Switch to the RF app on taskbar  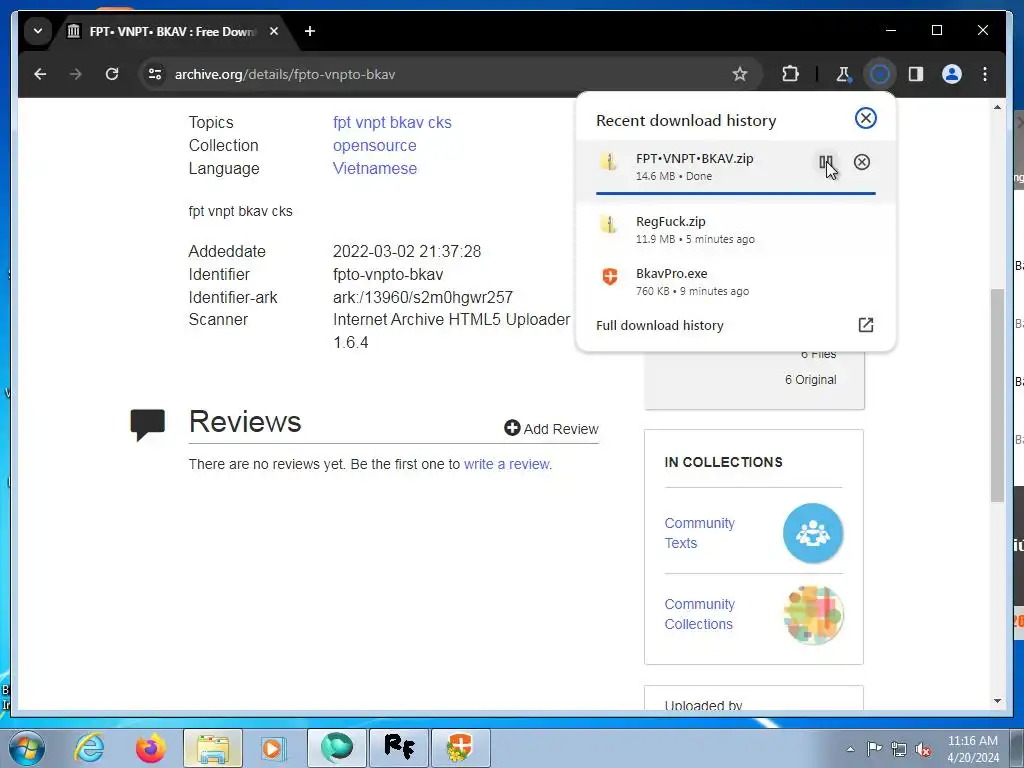pyautogui.click(x=399, y=748)
